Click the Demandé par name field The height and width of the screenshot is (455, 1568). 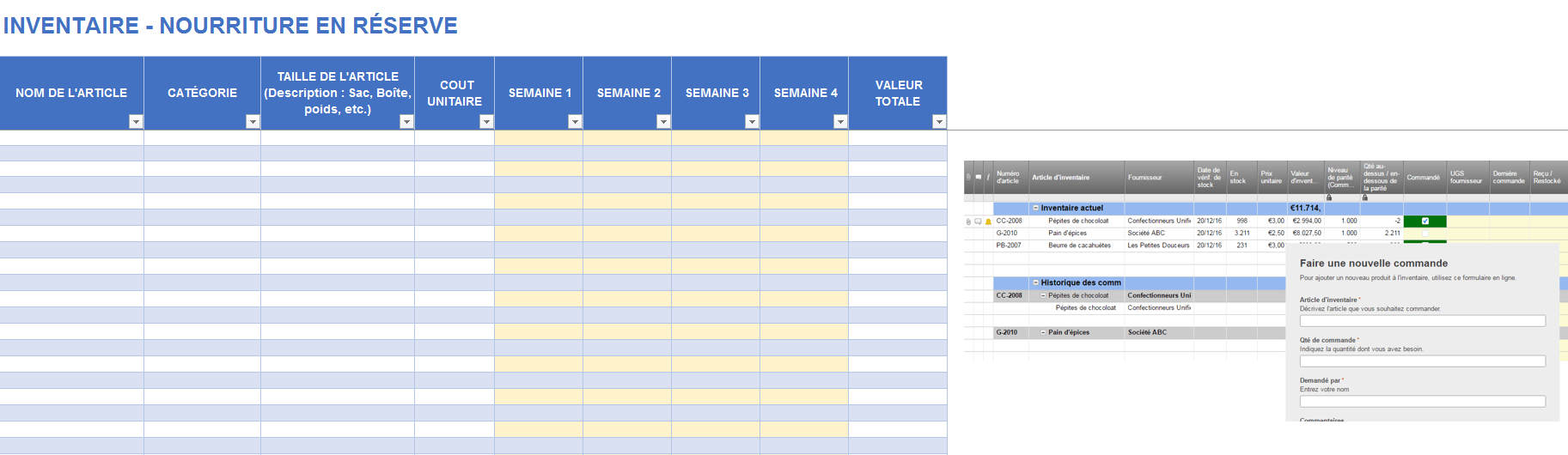coord(1422,402)
